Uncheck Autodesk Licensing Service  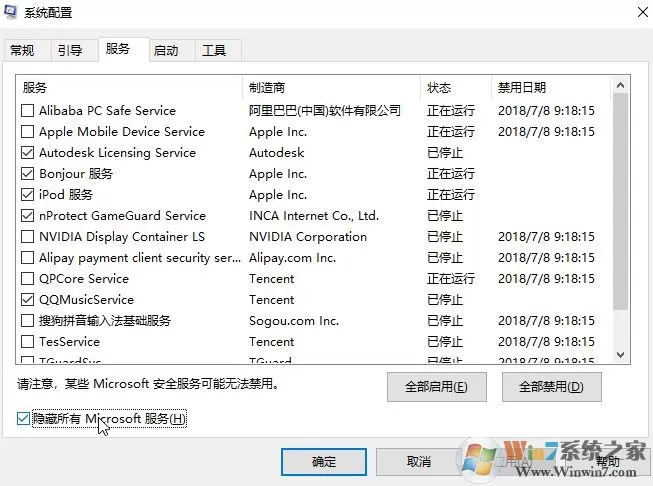coord(27,152)
